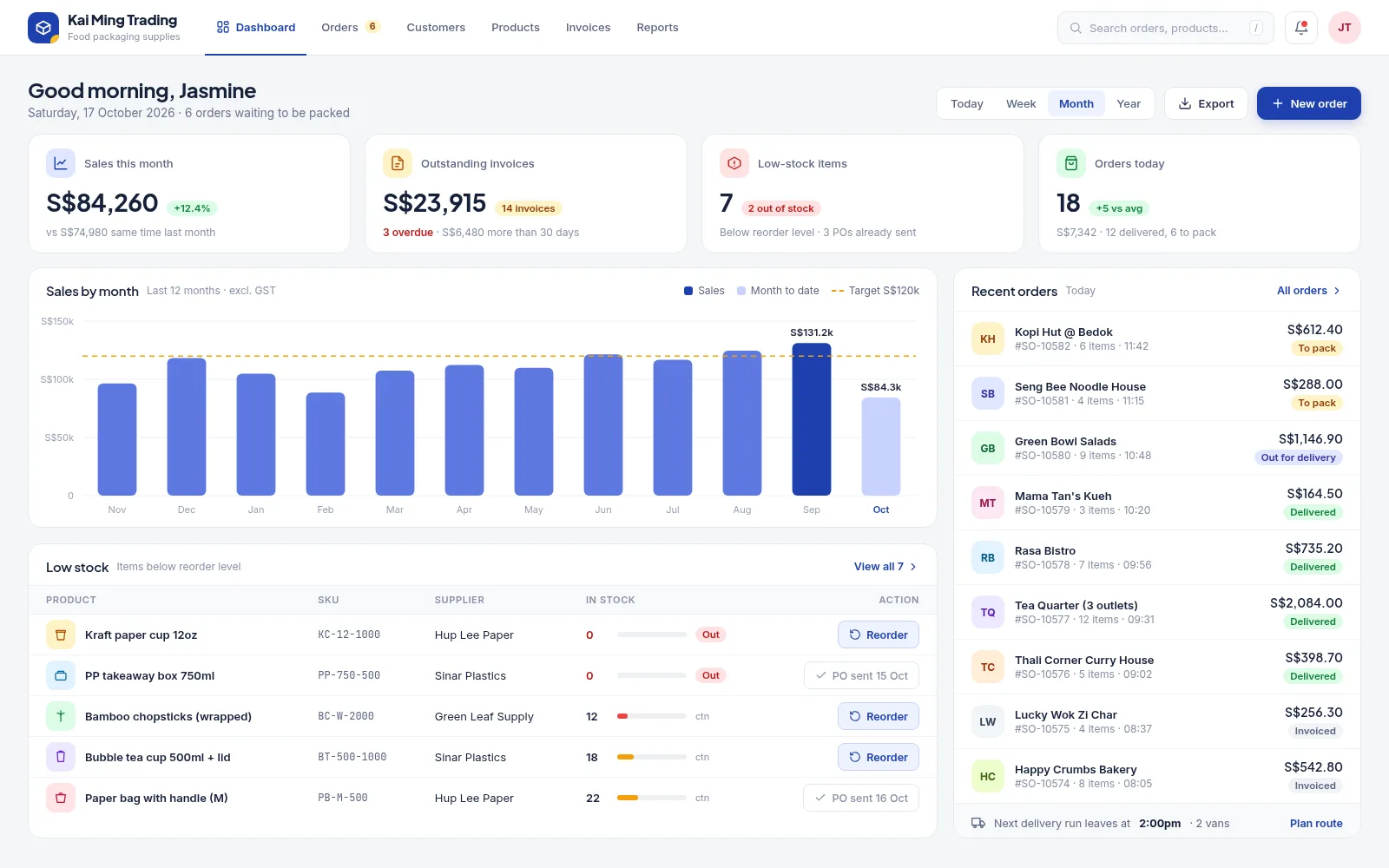The height and width of the screenshot is (868, 1389).
Task: Open the Rasa Bistro order row
Action: 1157,558
